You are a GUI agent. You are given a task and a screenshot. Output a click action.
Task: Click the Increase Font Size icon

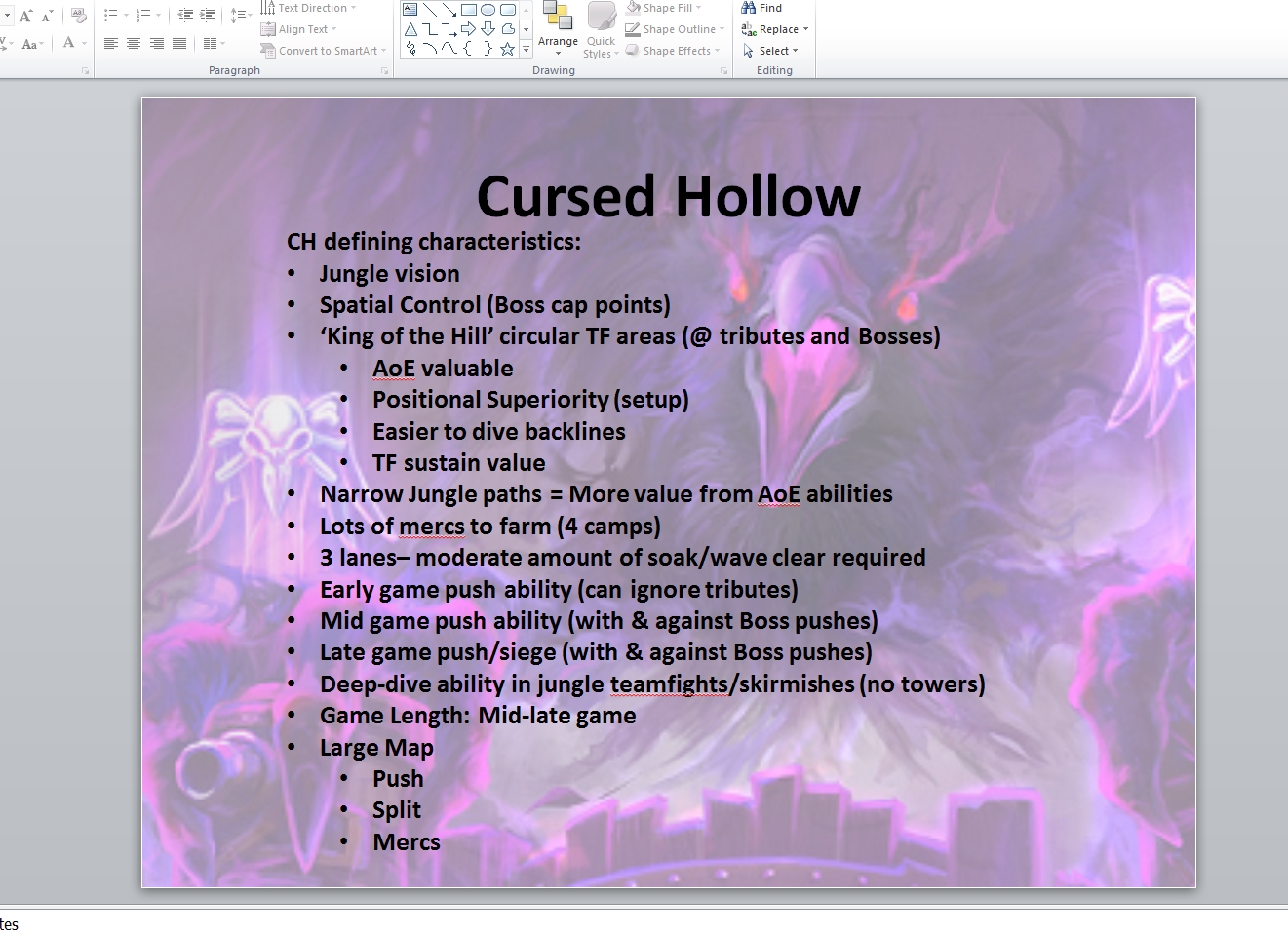coord(26,16)
